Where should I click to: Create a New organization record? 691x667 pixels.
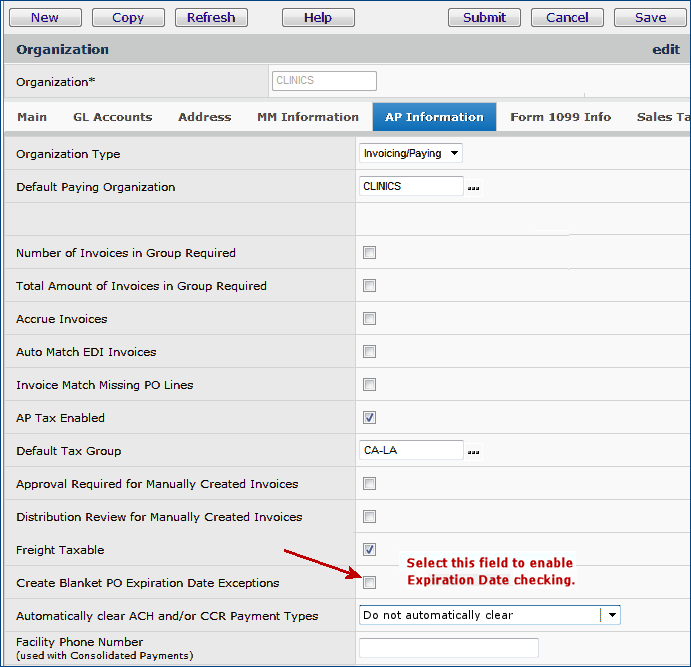[x=44, y=17]
